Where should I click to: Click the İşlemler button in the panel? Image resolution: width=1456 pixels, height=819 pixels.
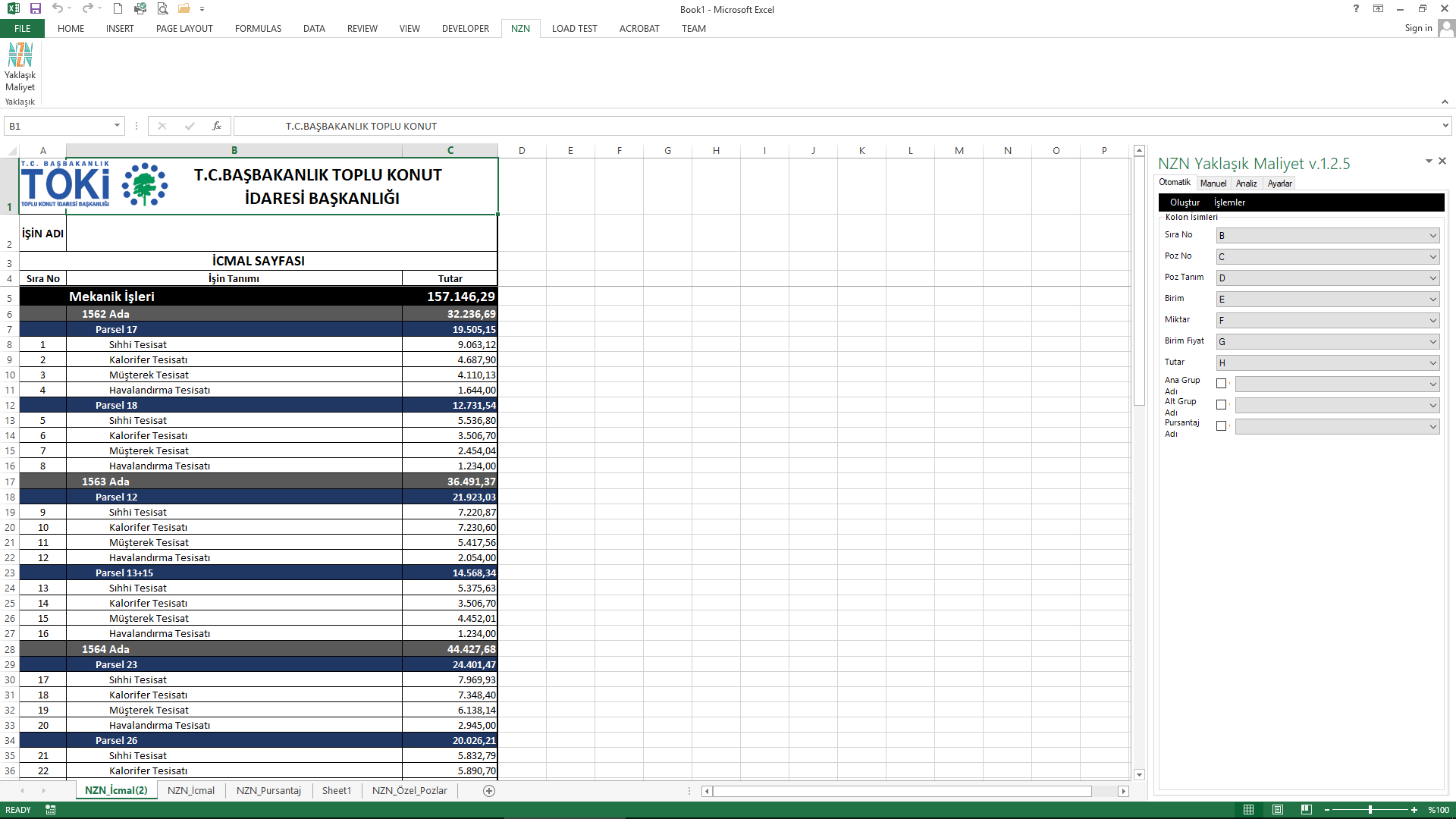pyautogui.click(x=1229, y=202)
